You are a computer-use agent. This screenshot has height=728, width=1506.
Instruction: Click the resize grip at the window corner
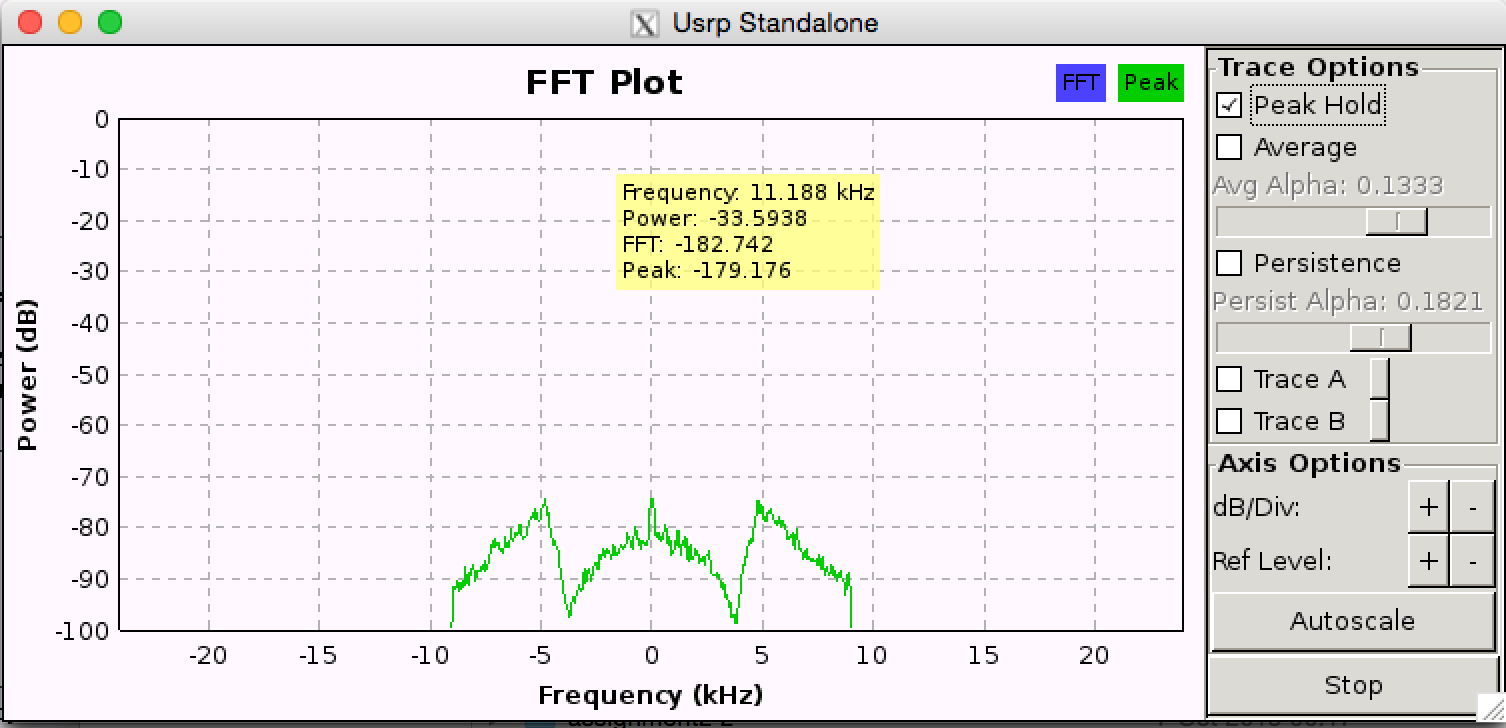(x=1490, y=708)
